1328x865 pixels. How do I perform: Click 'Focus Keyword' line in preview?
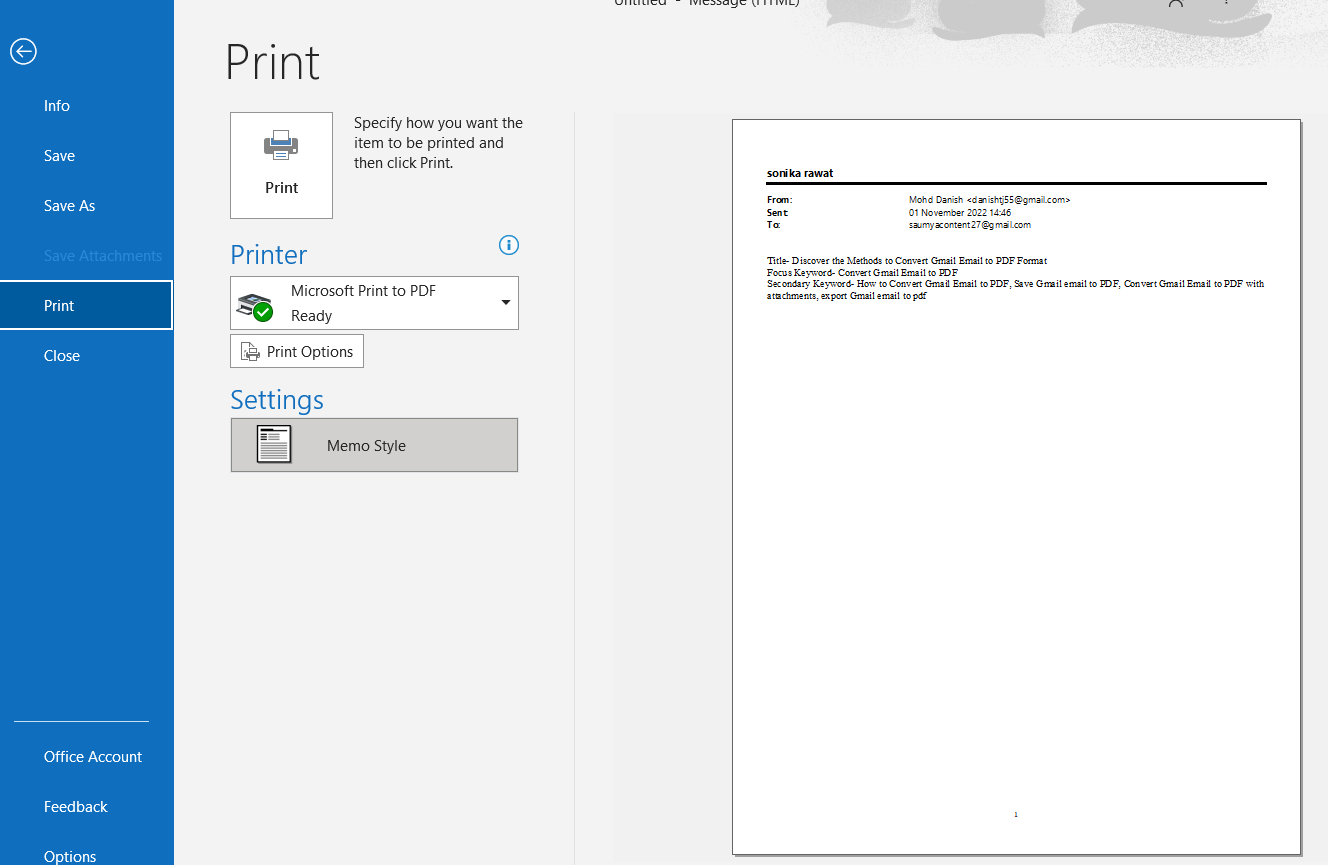pyautogui.click(x=862, y=273)
